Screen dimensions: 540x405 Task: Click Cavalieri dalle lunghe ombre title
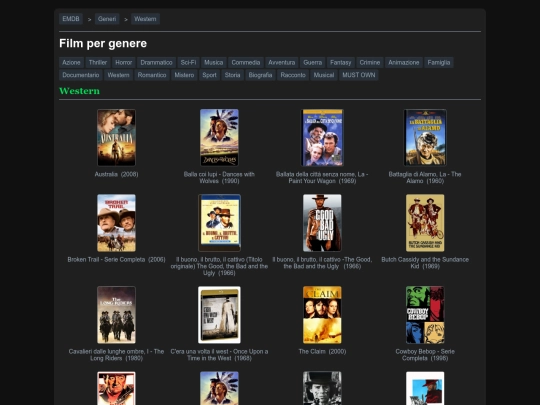tap(116, 355)
